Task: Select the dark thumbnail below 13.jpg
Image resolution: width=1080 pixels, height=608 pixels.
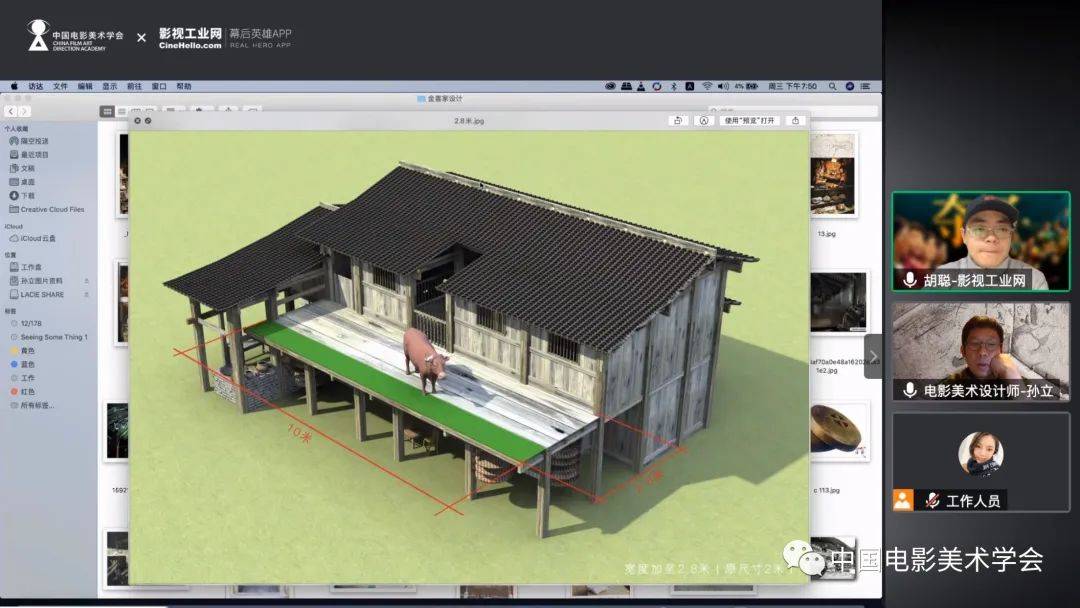Action: click(838, 302)
